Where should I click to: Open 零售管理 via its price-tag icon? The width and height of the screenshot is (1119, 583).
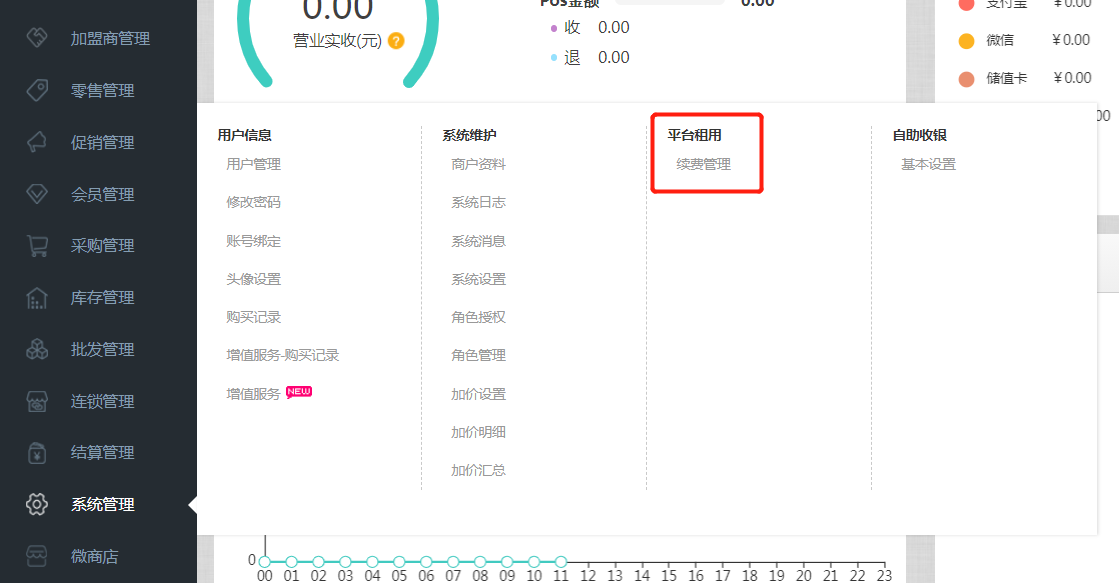pyautogui.click(x=37, y=90)
